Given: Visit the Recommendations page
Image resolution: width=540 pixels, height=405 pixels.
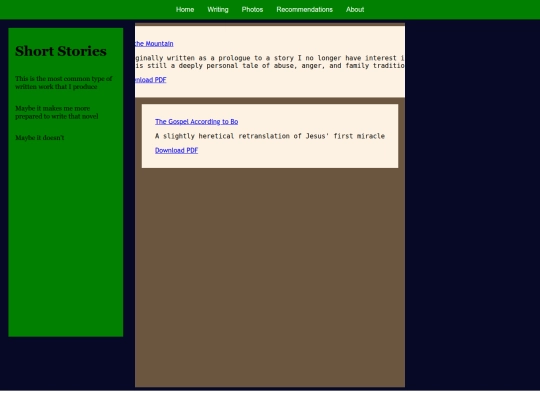Looking at the screenshot, I should pyautogui.click(x=304, y=10).
